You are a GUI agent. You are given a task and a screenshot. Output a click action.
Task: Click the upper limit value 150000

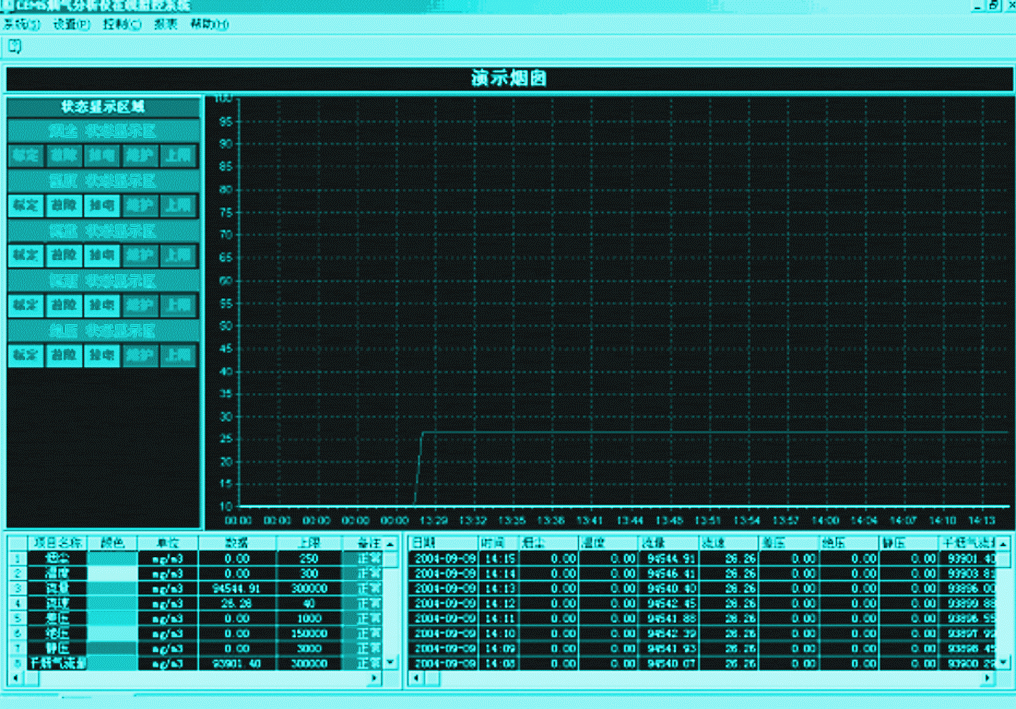309,633
